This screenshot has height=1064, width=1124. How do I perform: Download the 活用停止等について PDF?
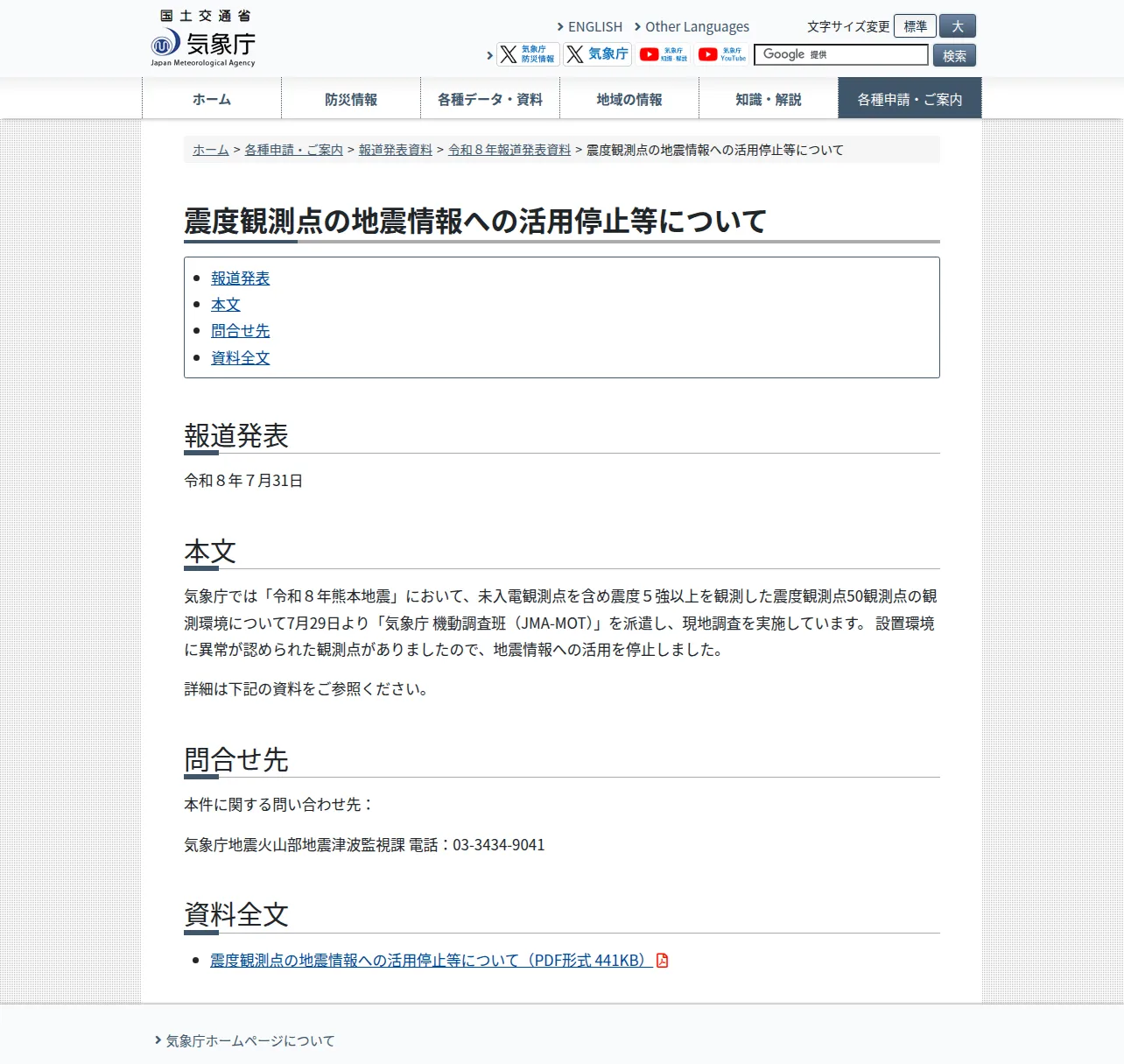[x=432, y=961]
